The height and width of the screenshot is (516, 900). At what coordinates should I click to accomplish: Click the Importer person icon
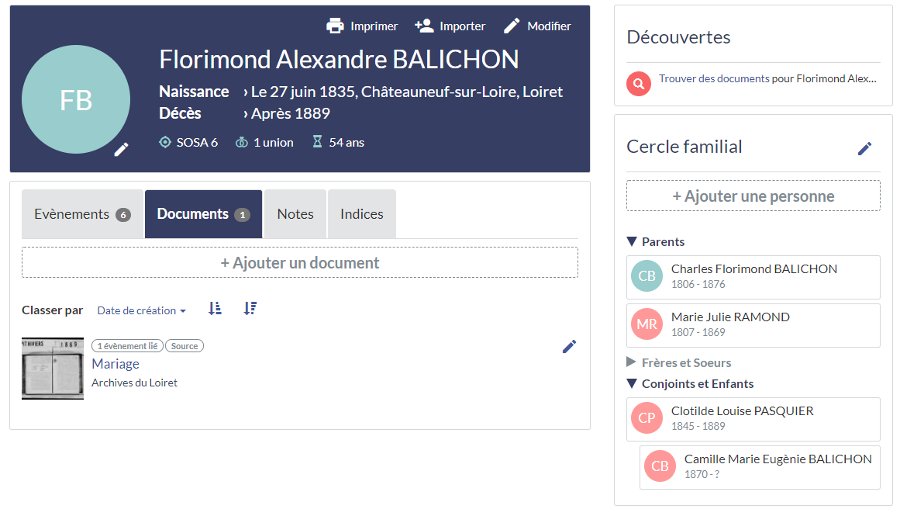pyautogui.click(x=424, y=26)
